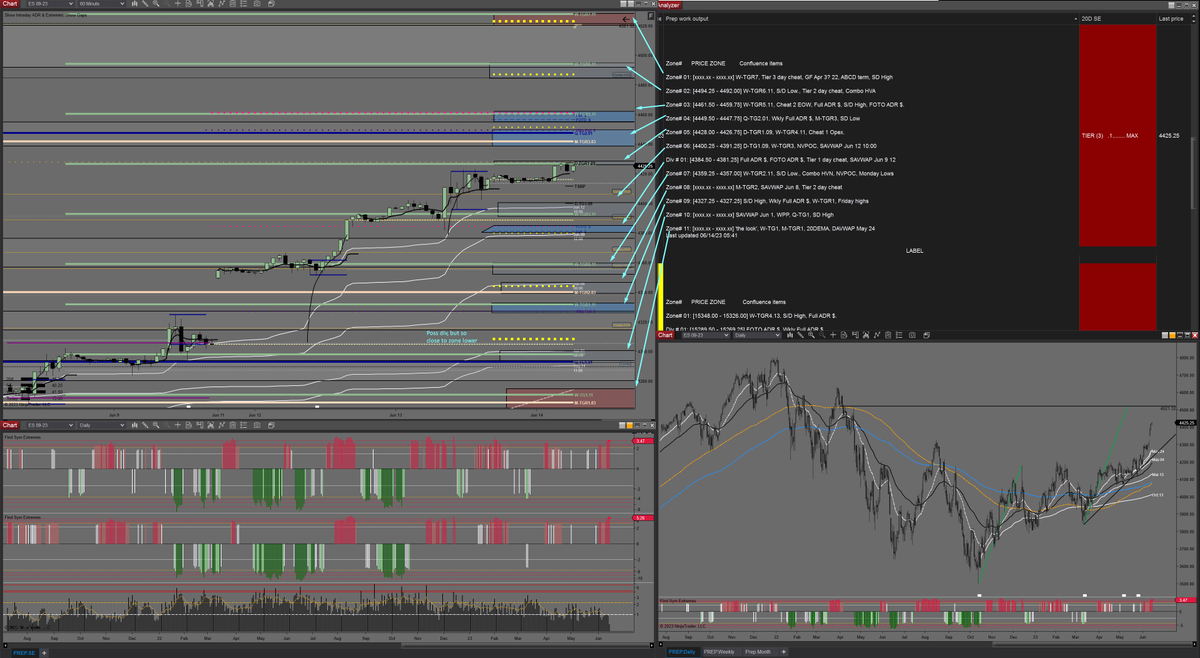Click zoom in on lower-left Daily chart

coord(156,424)
